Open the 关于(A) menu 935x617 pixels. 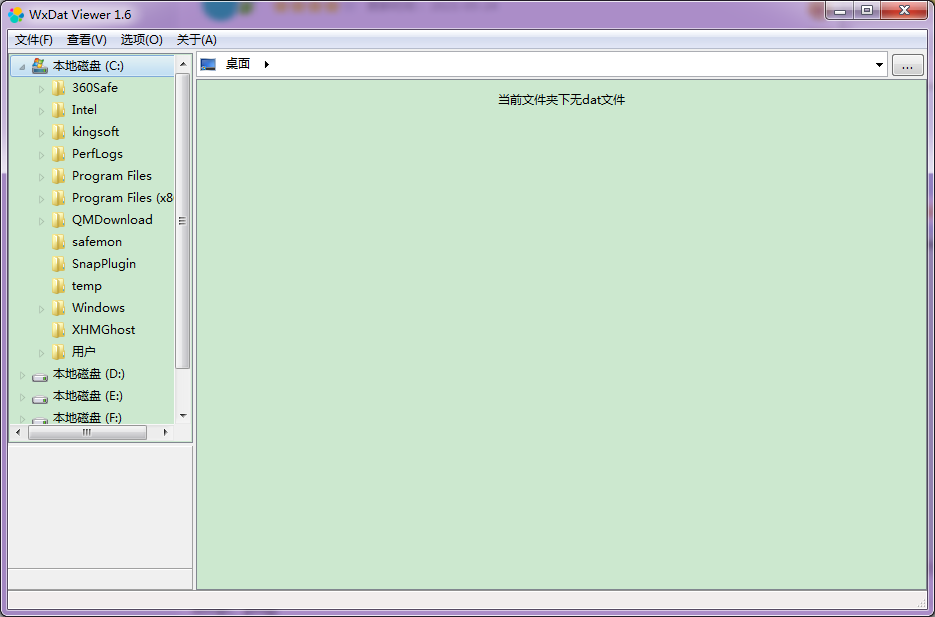197,40
